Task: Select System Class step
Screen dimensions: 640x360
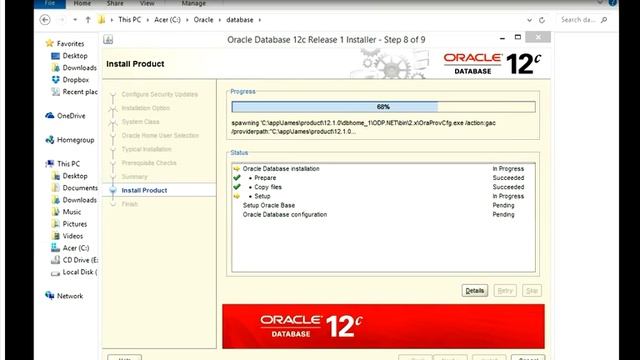Action: pyautogui.click(x=140, y=122)
